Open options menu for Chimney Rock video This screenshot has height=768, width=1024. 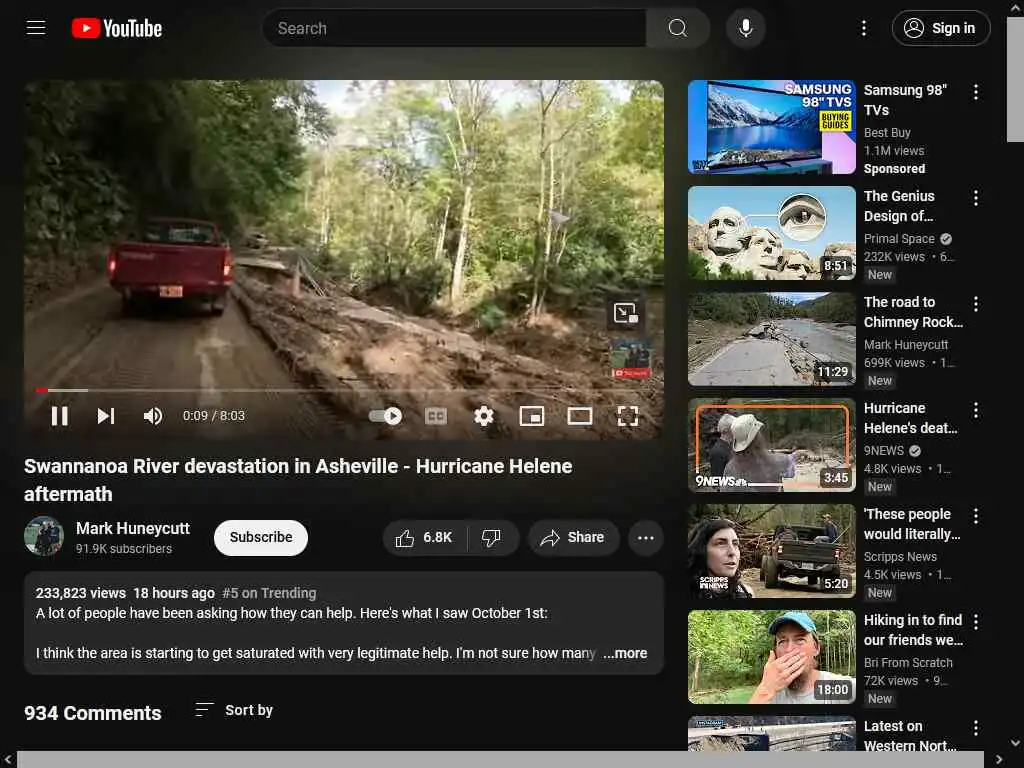[976, 304]
